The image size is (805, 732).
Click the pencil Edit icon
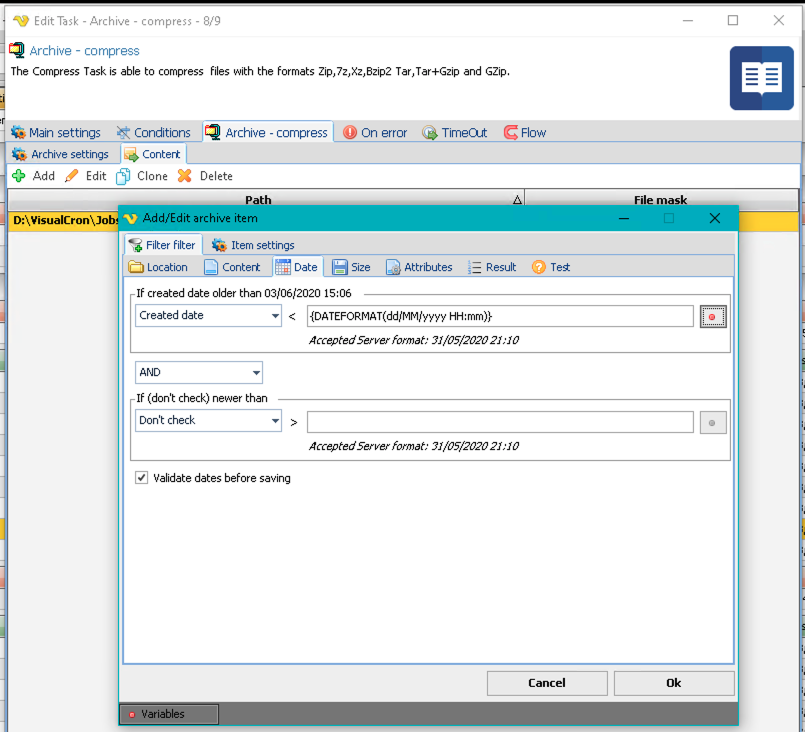pos(72,176)
